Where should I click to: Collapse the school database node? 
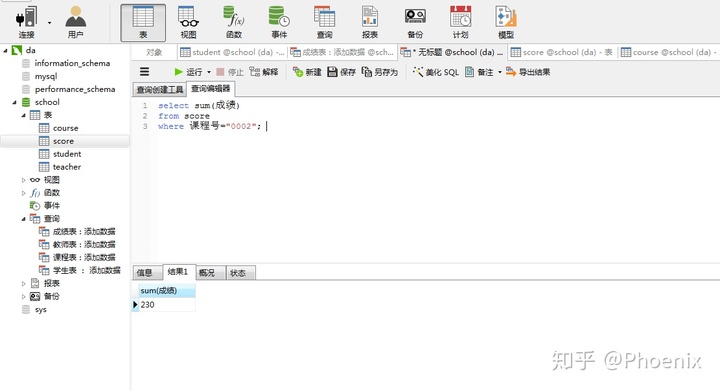click(14, 102)
